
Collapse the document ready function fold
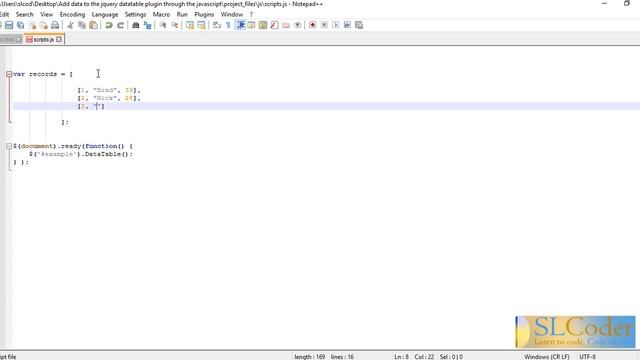[9, 146]
